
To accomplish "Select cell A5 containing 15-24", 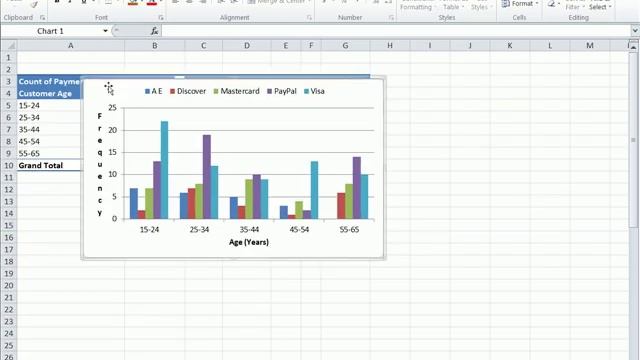I will pos(49,105).
